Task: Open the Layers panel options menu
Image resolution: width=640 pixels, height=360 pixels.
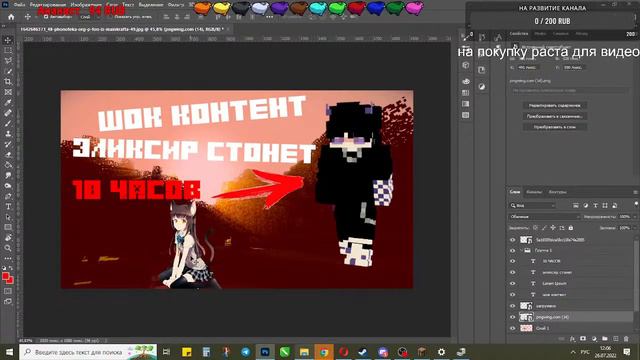Action: click(x=635, y=192)
